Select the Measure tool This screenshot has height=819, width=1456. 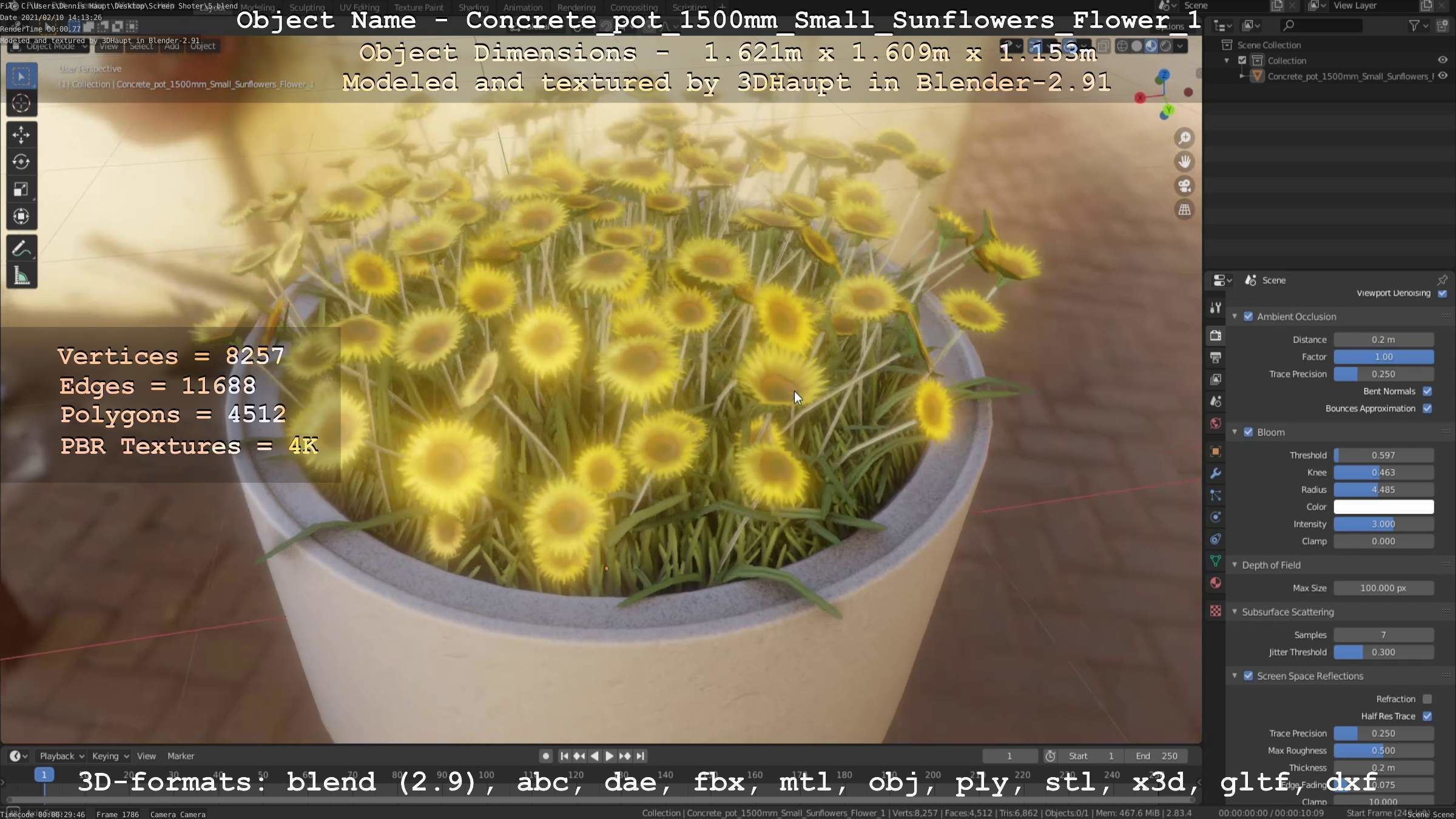[21, 276]
